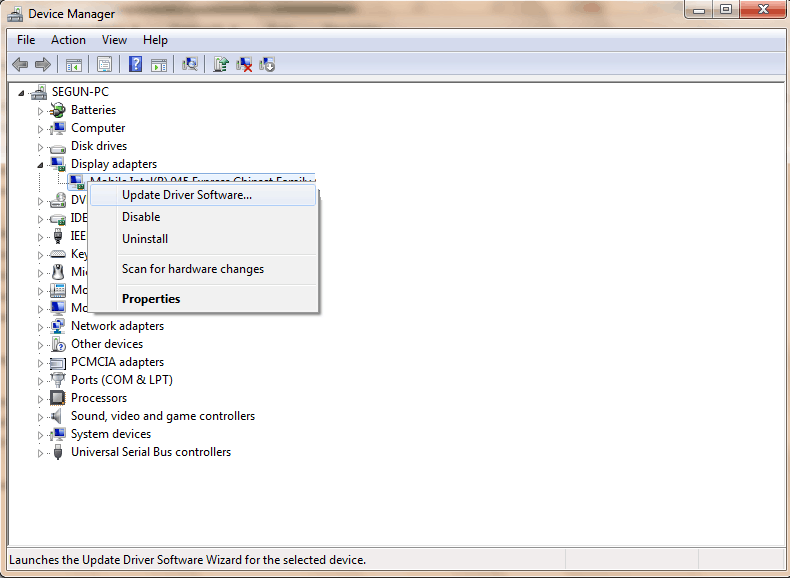Select Universal Serial Bus controllers label
This screenshot has height=578, width=790.
[151, 452]
